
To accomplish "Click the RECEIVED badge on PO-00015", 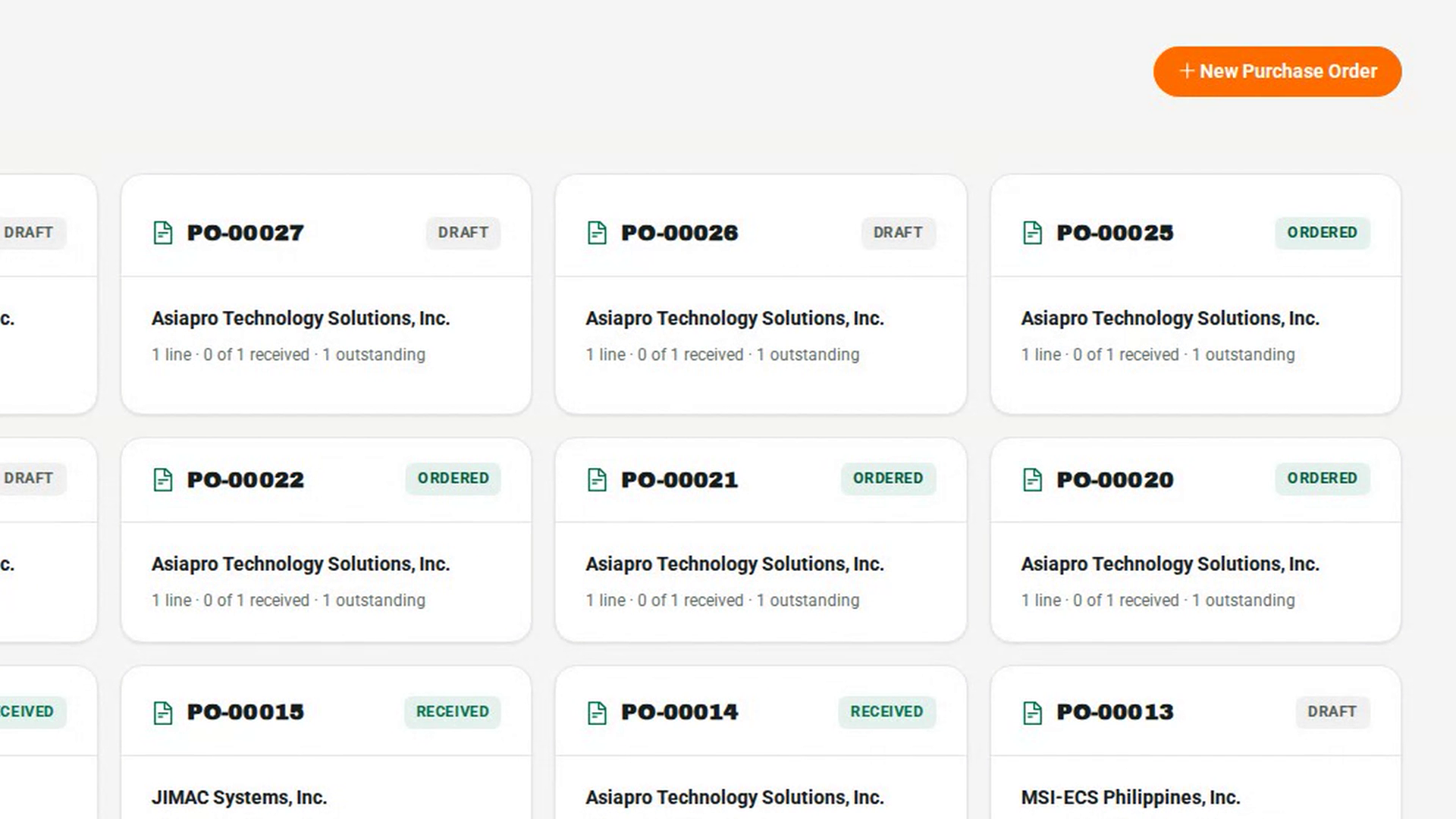I will pos(452,712).
